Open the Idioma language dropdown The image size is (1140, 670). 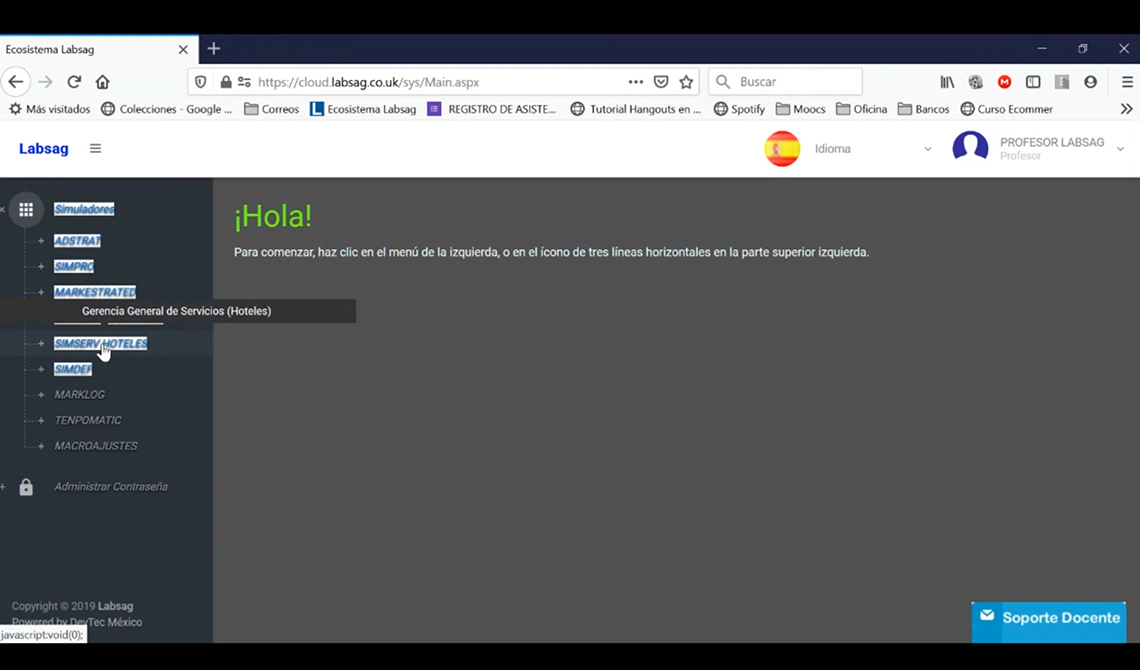tap(872, 149)
